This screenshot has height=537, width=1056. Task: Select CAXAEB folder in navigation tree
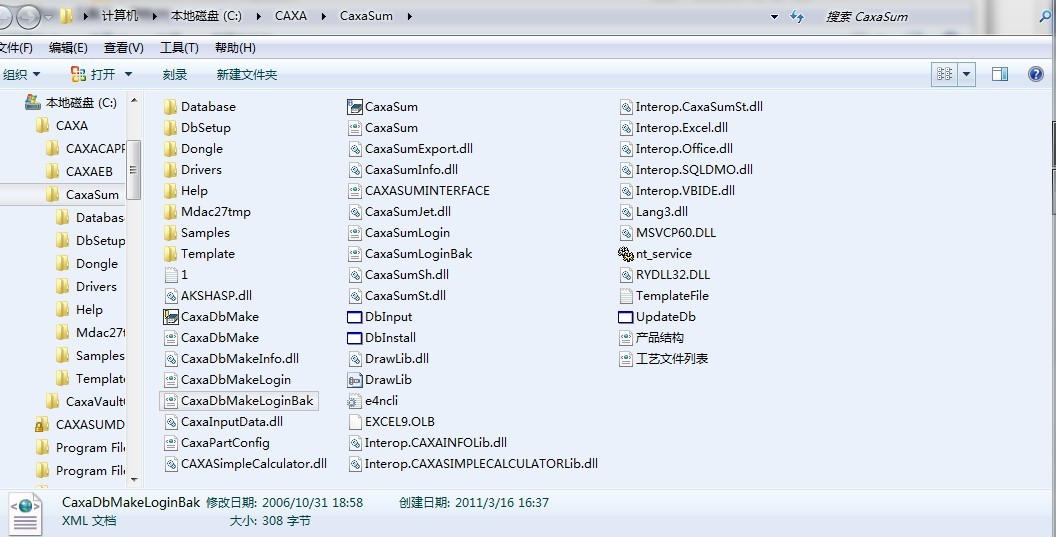coord(88,172)
